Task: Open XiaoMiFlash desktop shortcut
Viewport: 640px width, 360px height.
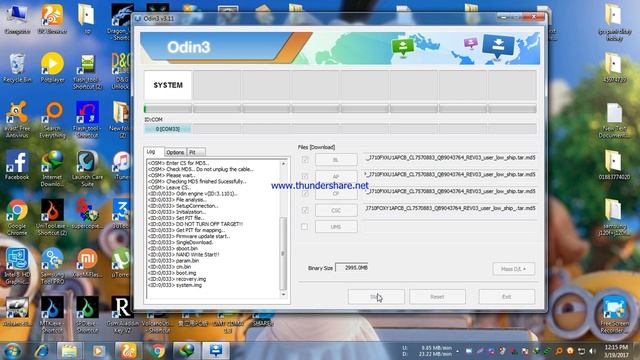Action: pos(87,263)
